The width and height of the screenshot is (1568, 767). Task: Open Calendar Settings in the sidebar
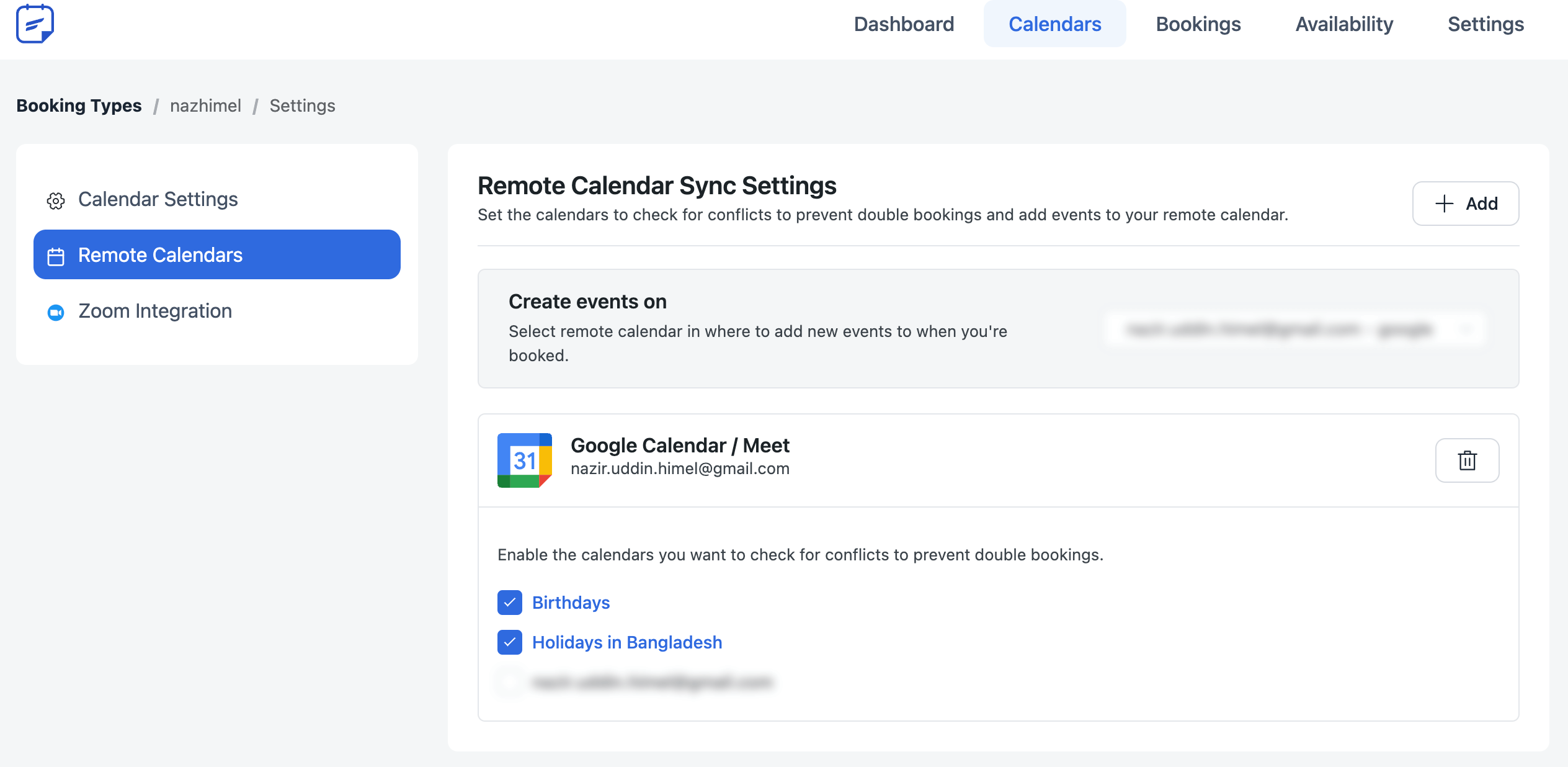[217, 199]
